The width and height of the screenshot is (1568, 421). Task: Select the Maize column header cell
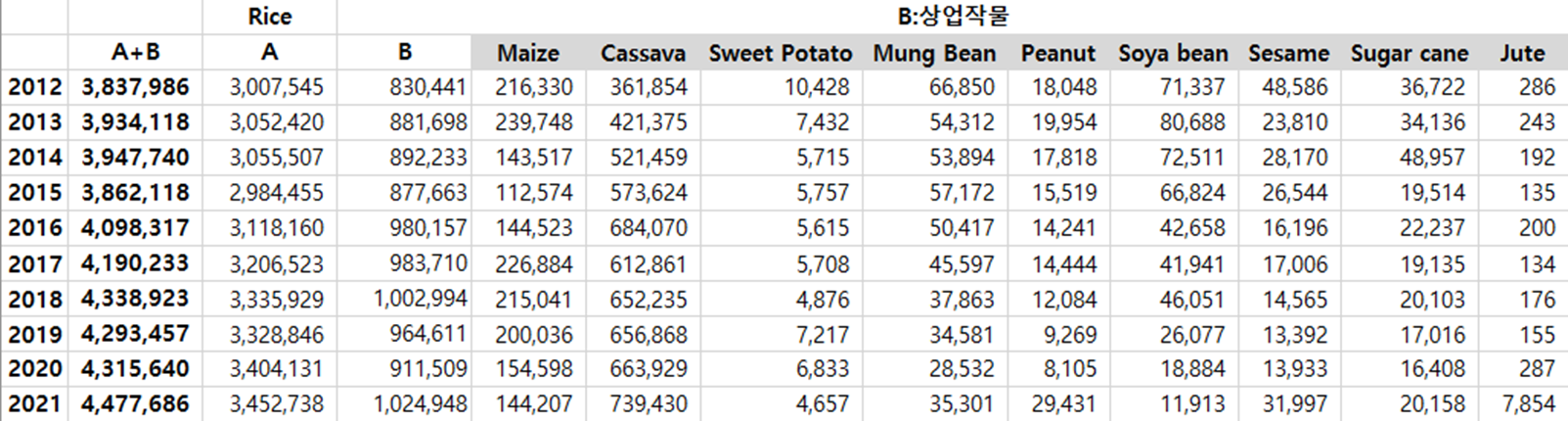point(529,53)
